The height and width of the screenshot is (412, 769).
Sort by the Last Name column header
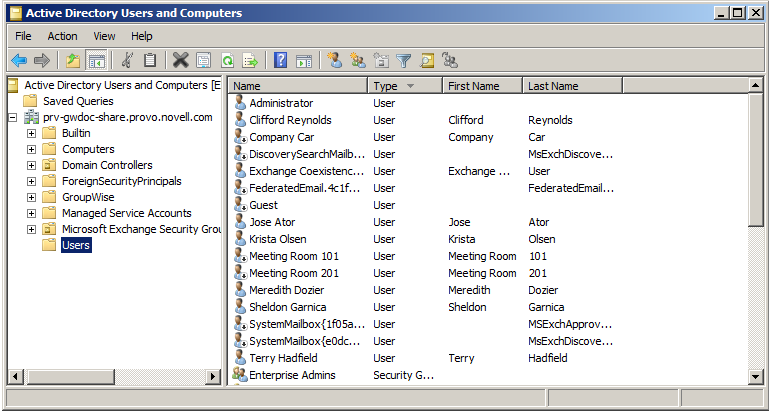click(x=572, y=86)
